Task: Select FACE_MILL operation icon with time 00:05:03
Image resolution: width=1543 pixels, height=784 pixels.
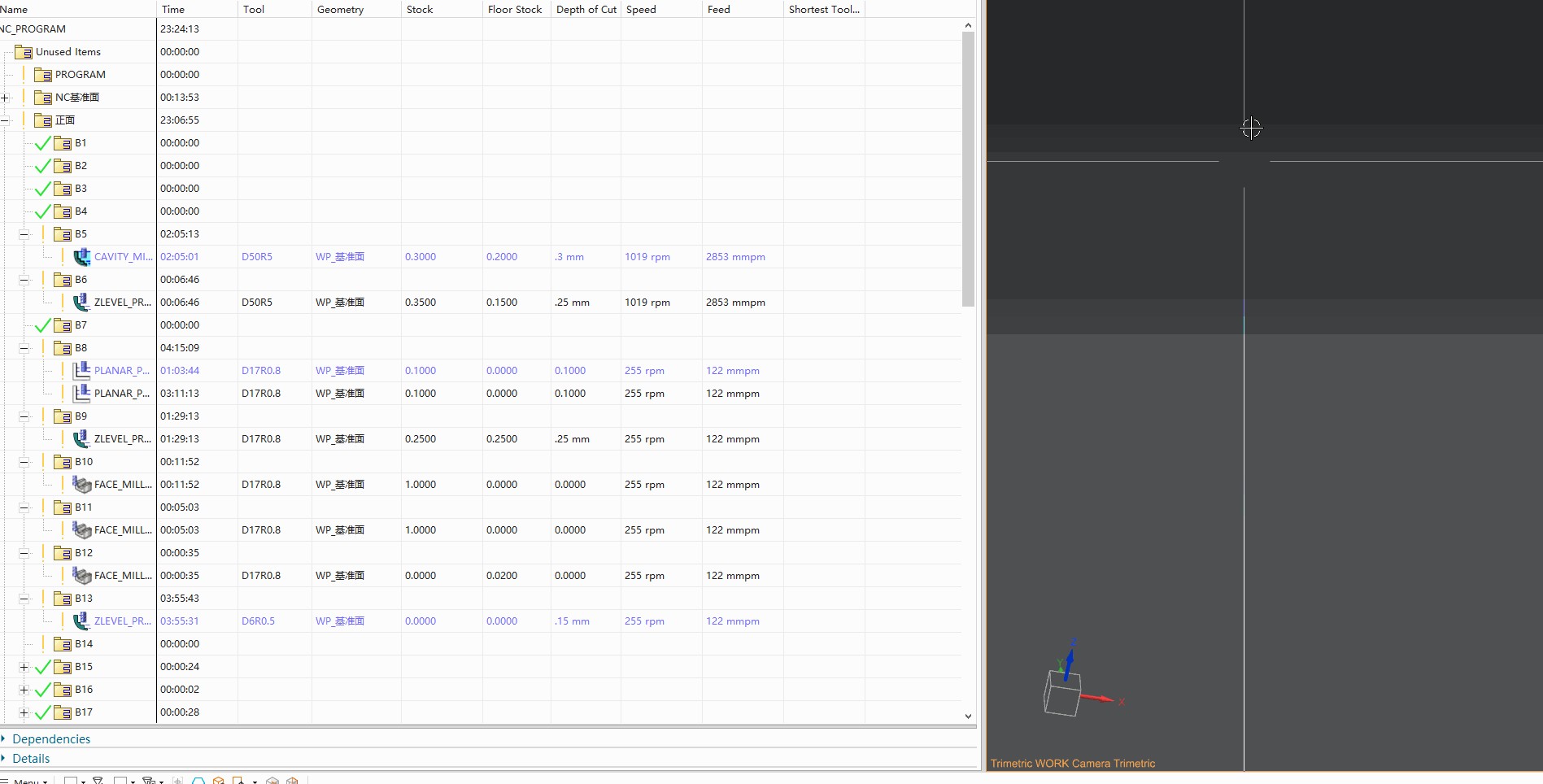Action: (x=82, y=530)
